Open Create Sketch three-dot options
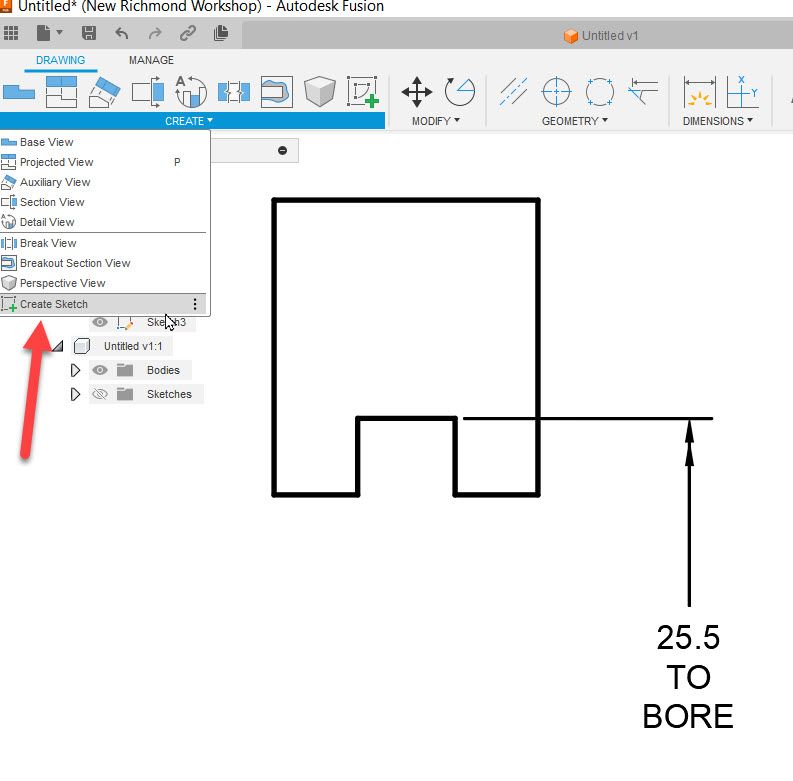Image resolution: width=793 pixels, height=781 pixels. tap(195, 304)
